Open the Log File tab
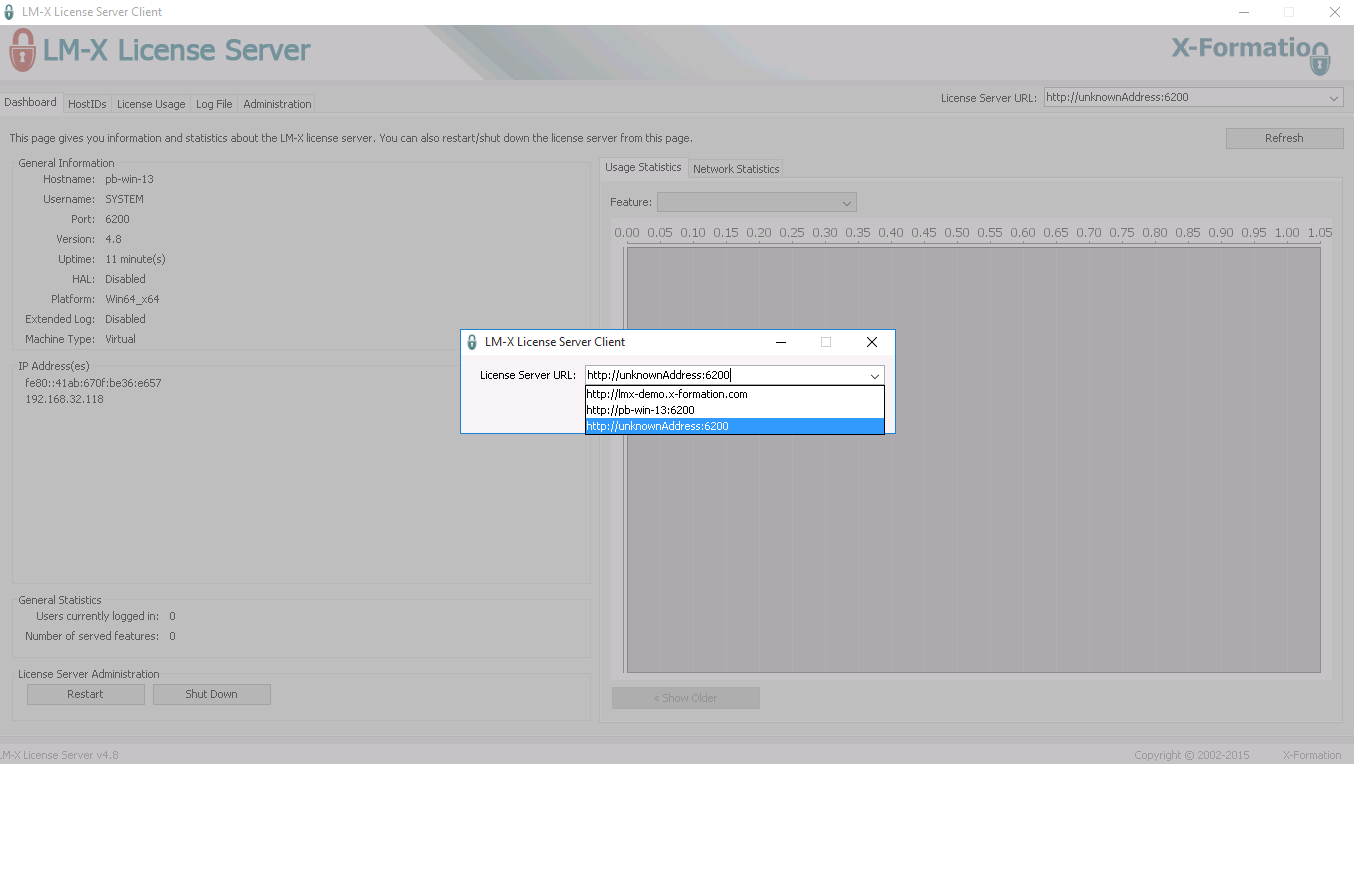This screenshot has height=888, width=1359. point(214,104)
